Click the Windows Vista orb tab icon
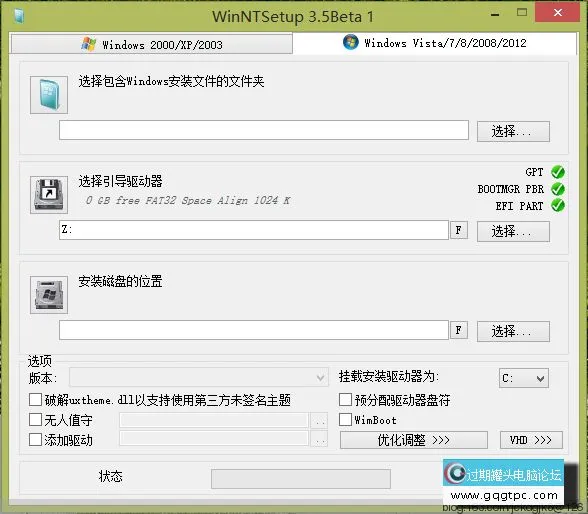Viewport: 588px width, 514px height. tap(351, 42)
